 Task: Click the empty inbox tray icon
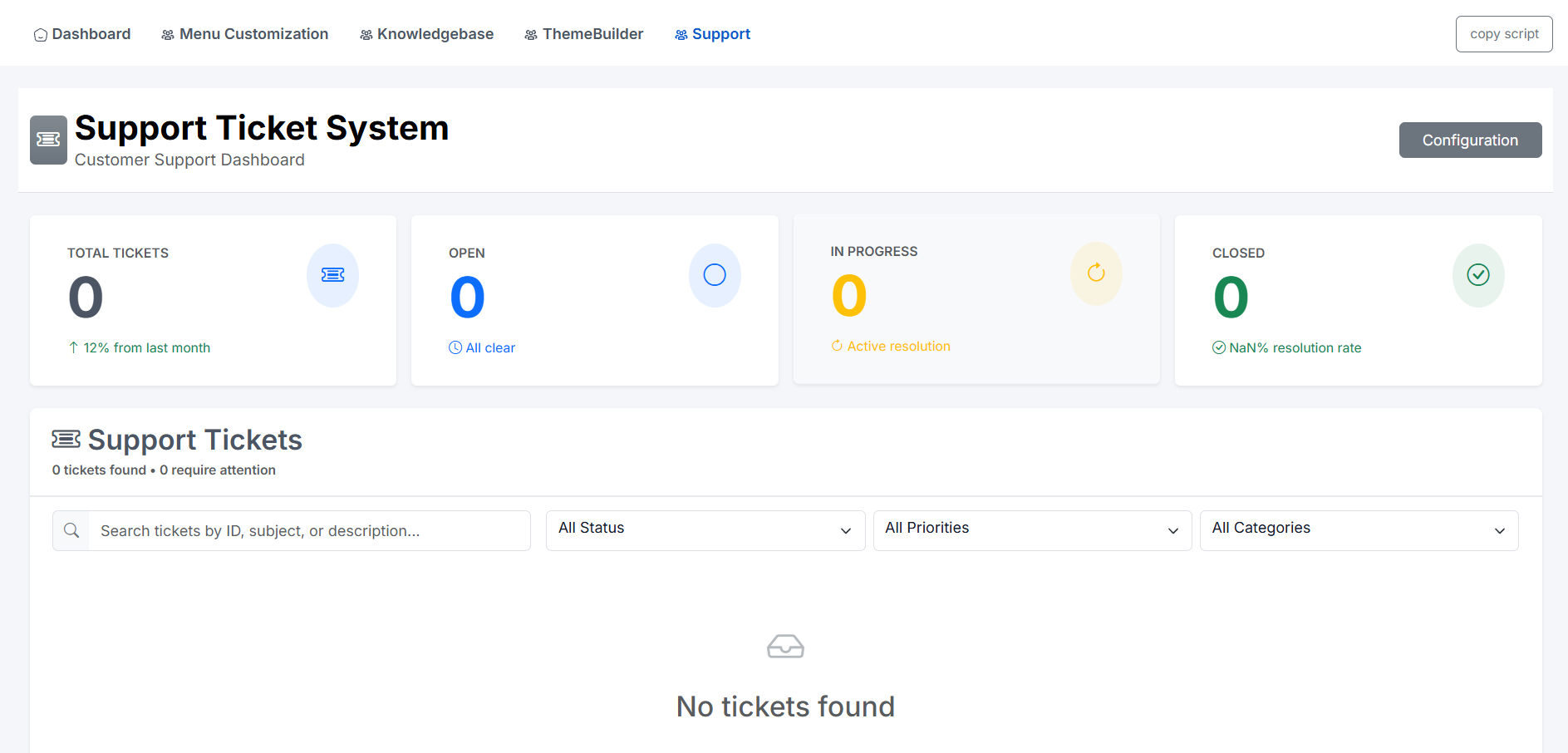click(x=785, y=647)
